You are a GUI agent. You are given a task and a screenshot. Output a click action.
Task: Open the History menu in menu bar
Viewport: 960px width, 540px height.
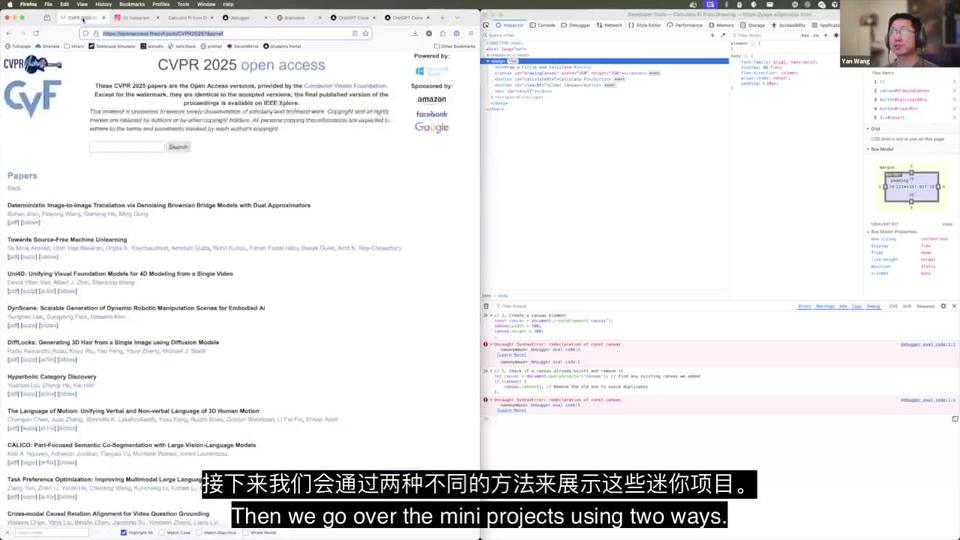point(103,4)
